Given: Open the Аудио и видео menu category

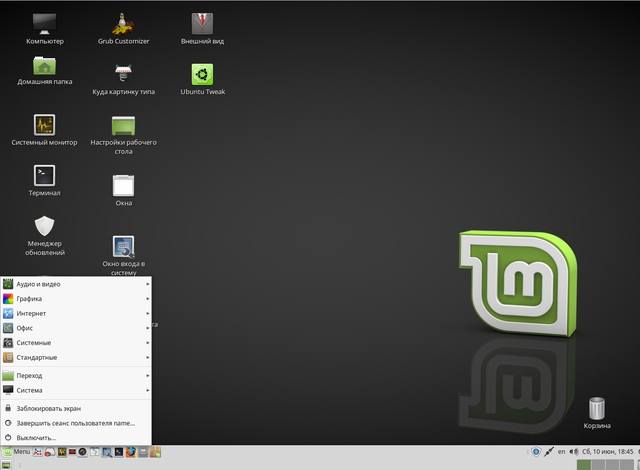Looking at the screenshot, I should [76, 284].
